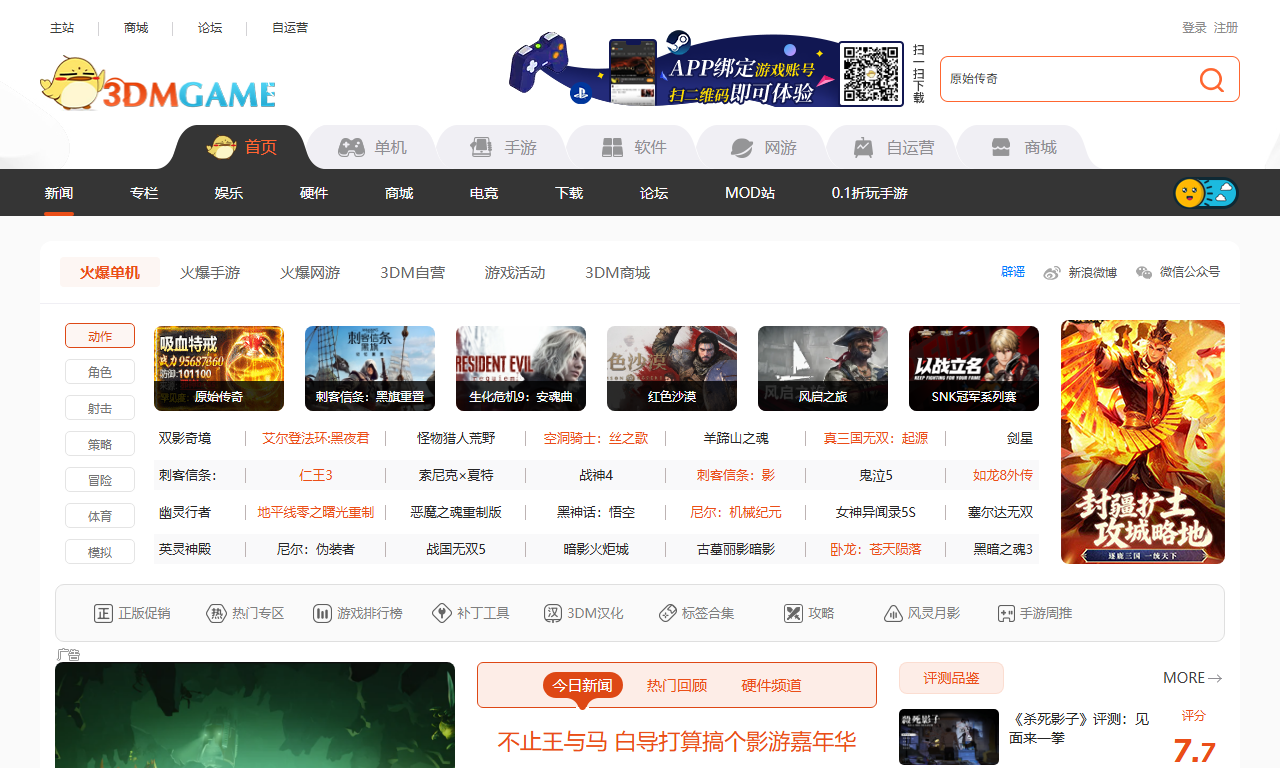Viewport: 1280px width, 768px height.
Task: Select the 冒险 genre filter
Action: [100, 480]
